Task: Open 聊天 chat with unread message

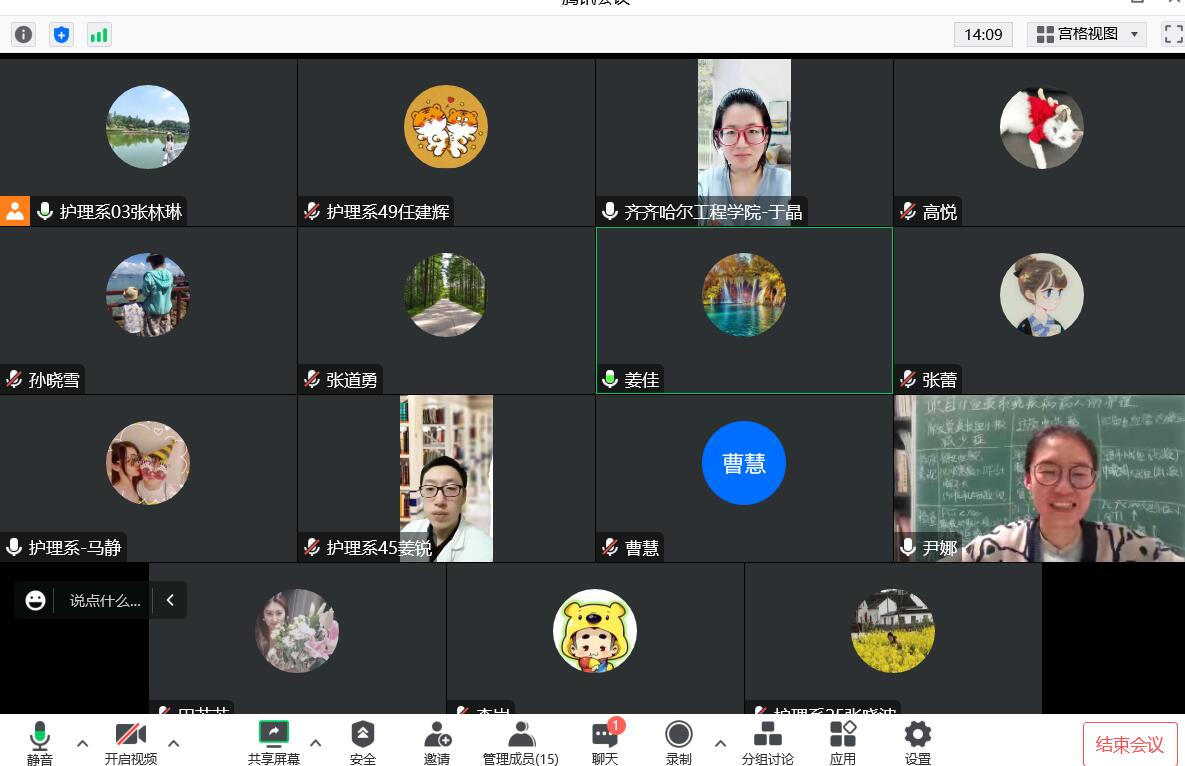Action: (605, 742)
